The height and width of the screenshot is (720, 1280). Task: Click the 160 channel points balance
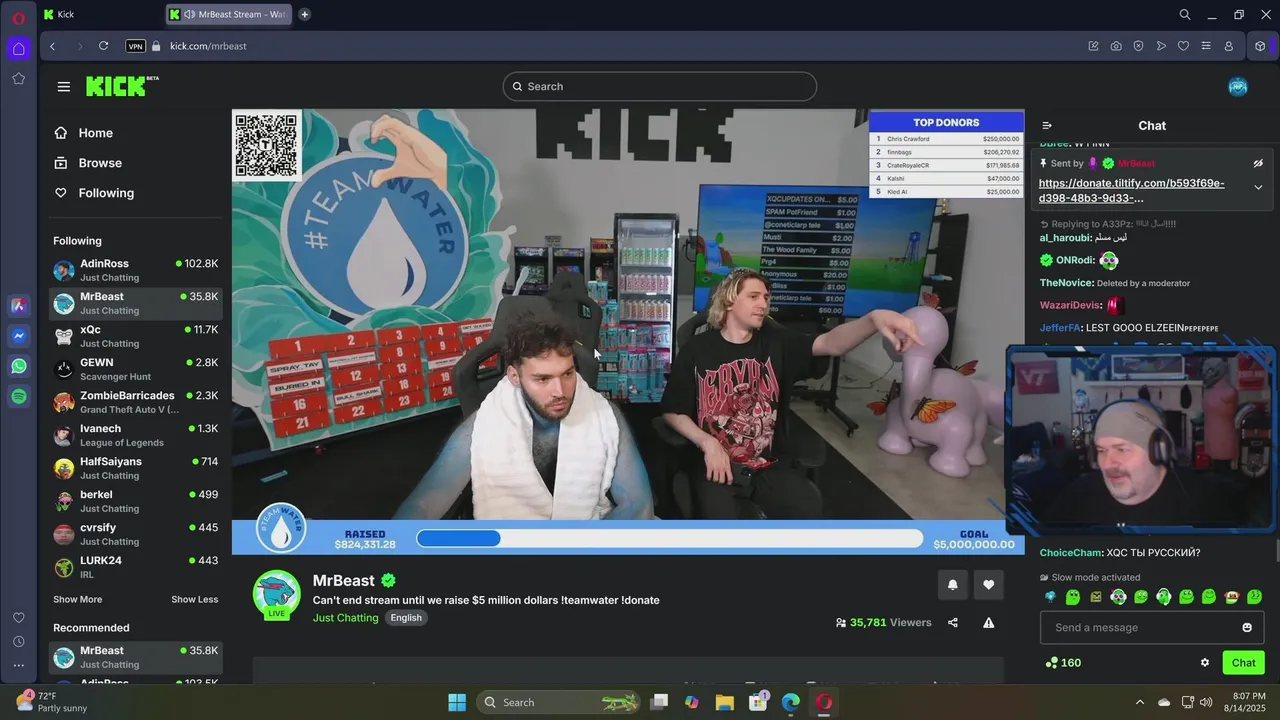(x=1063, y=662)
